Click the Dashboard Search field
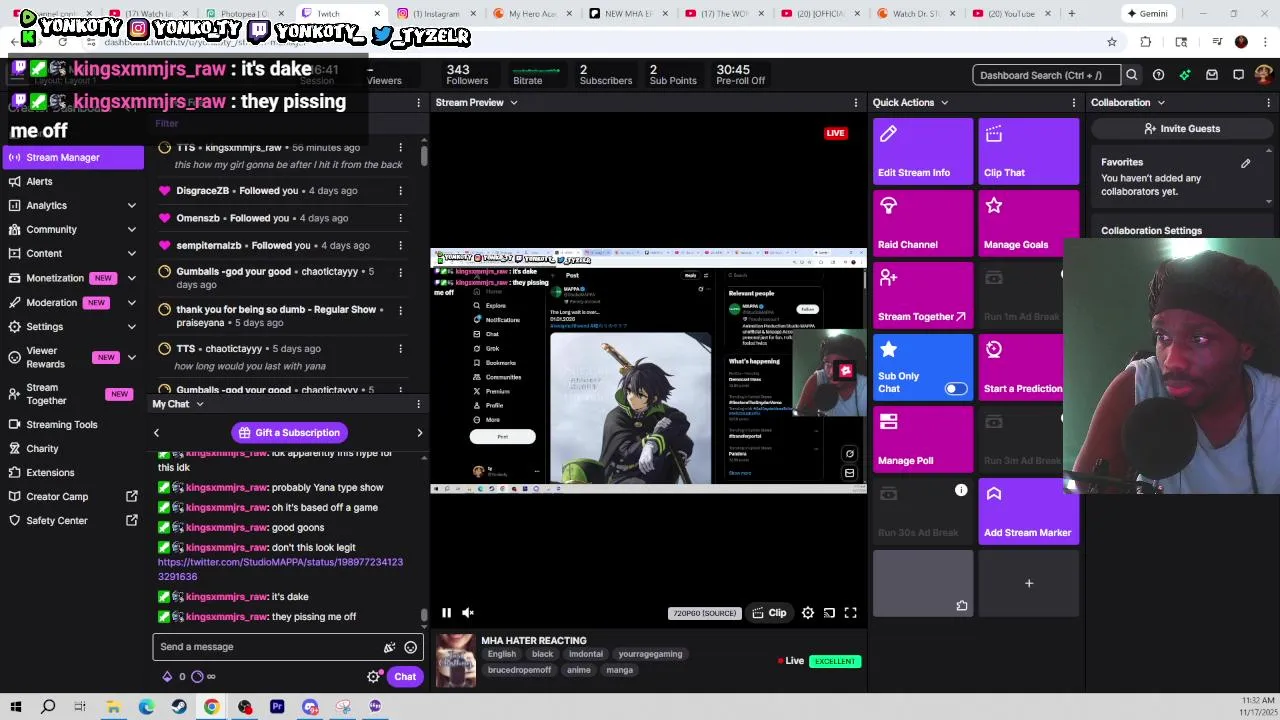 [1046, 75]
